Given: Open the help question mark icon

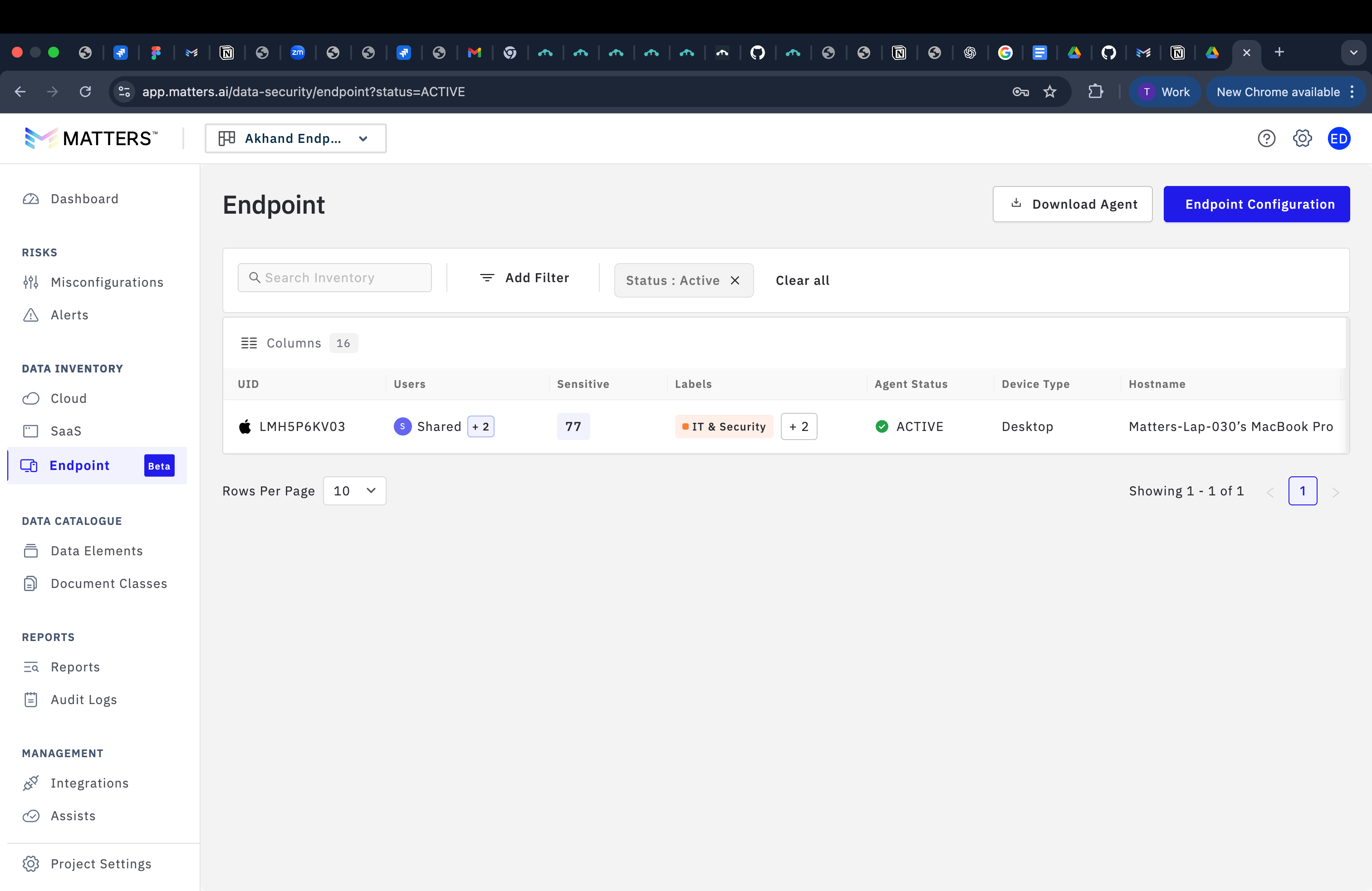Looking at the screenshot, I should [x=1266, y=138].
